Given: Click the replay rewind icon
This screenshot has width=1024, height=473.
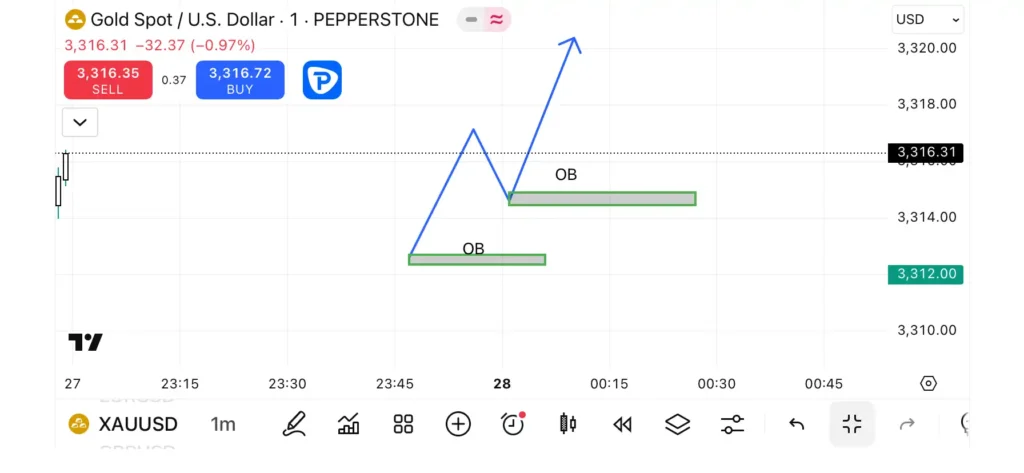Looking at the screenshot, I should coord(622,425).
